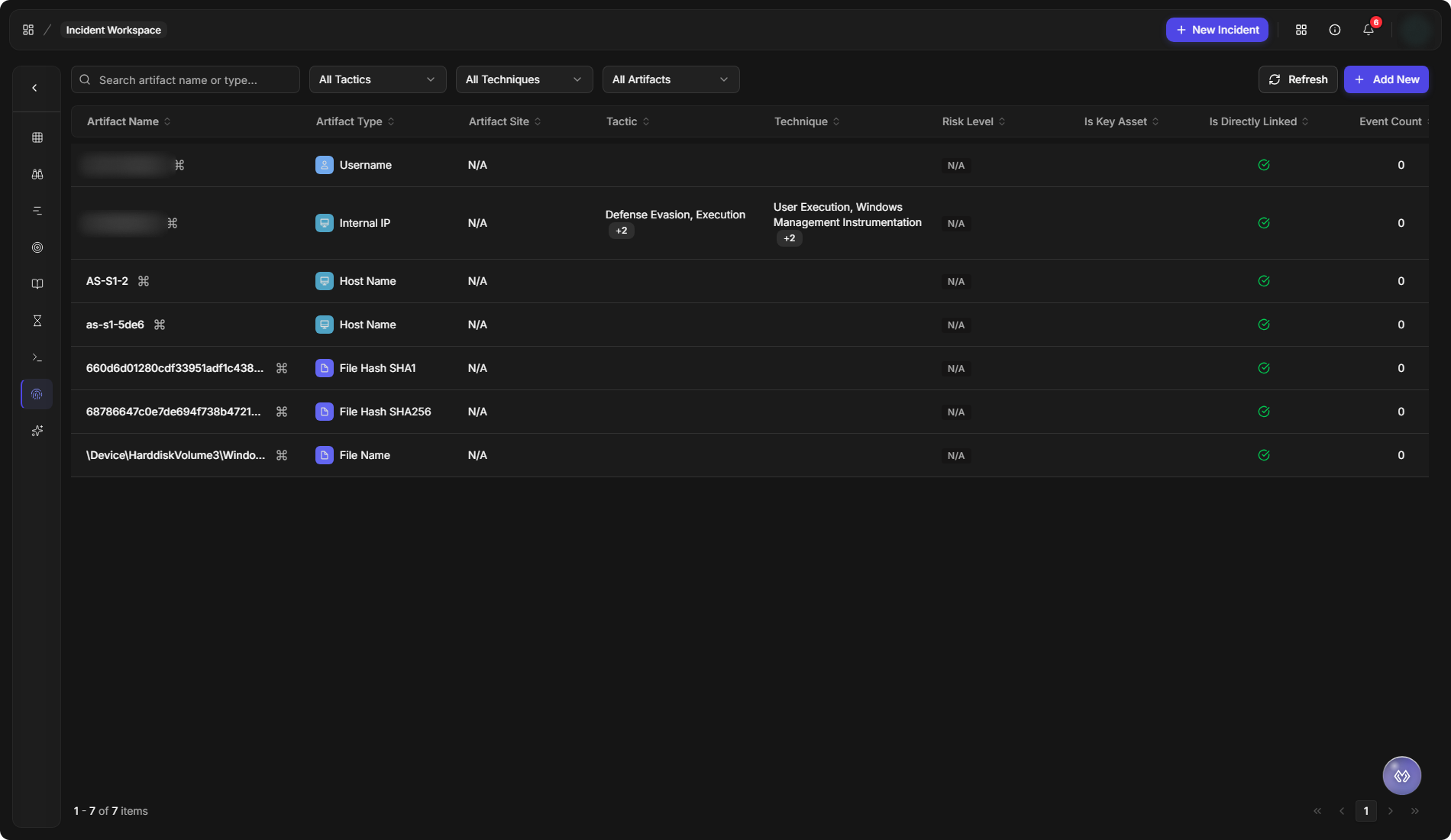Open the notifications bell icon

(1369, 30)
